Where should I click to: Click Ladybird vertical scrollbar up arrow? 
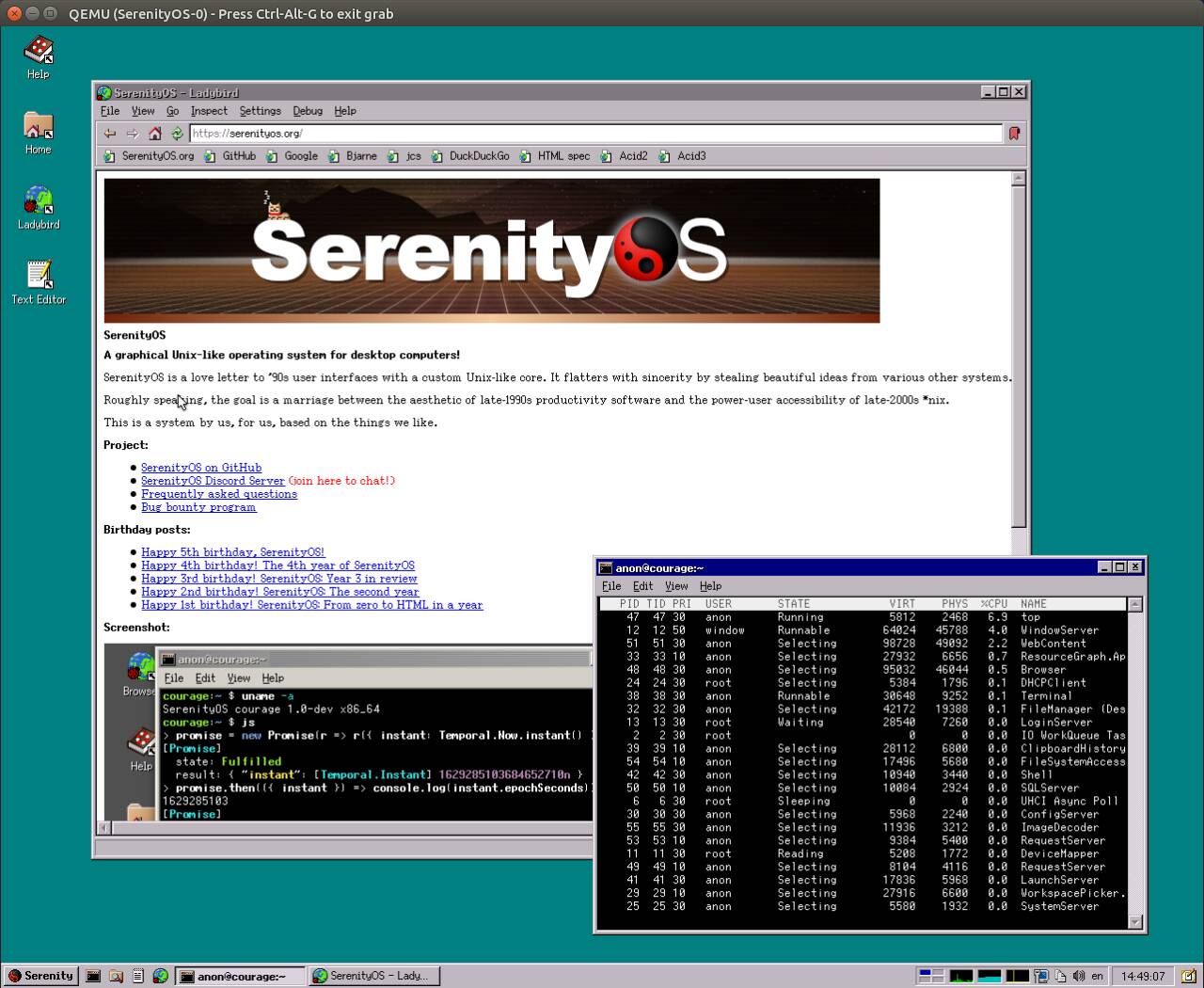pyautogui.click(x=1019, y=179)
